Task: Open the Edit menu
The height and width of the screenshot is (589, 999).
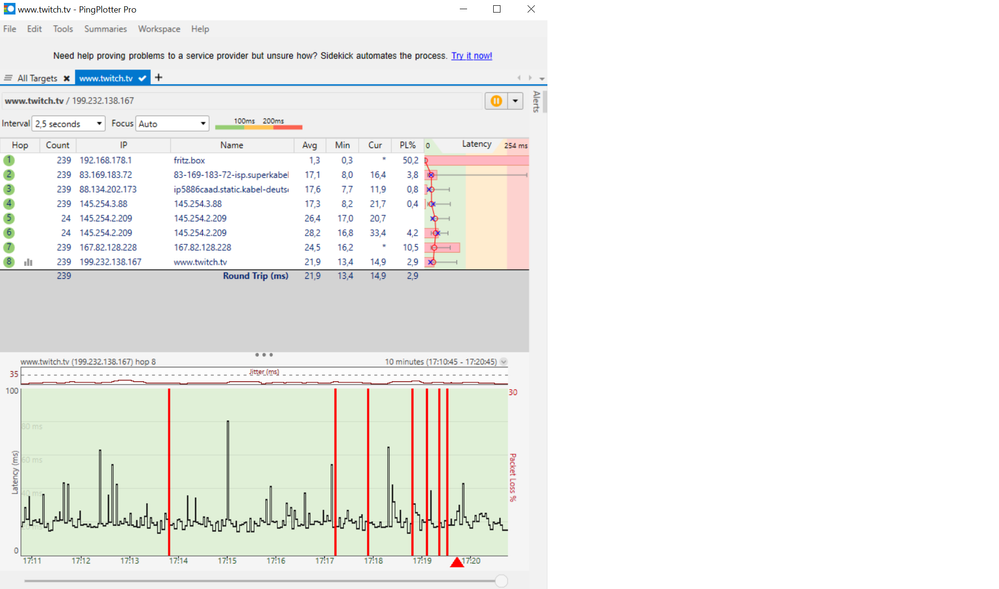Action: pos(34,29)
